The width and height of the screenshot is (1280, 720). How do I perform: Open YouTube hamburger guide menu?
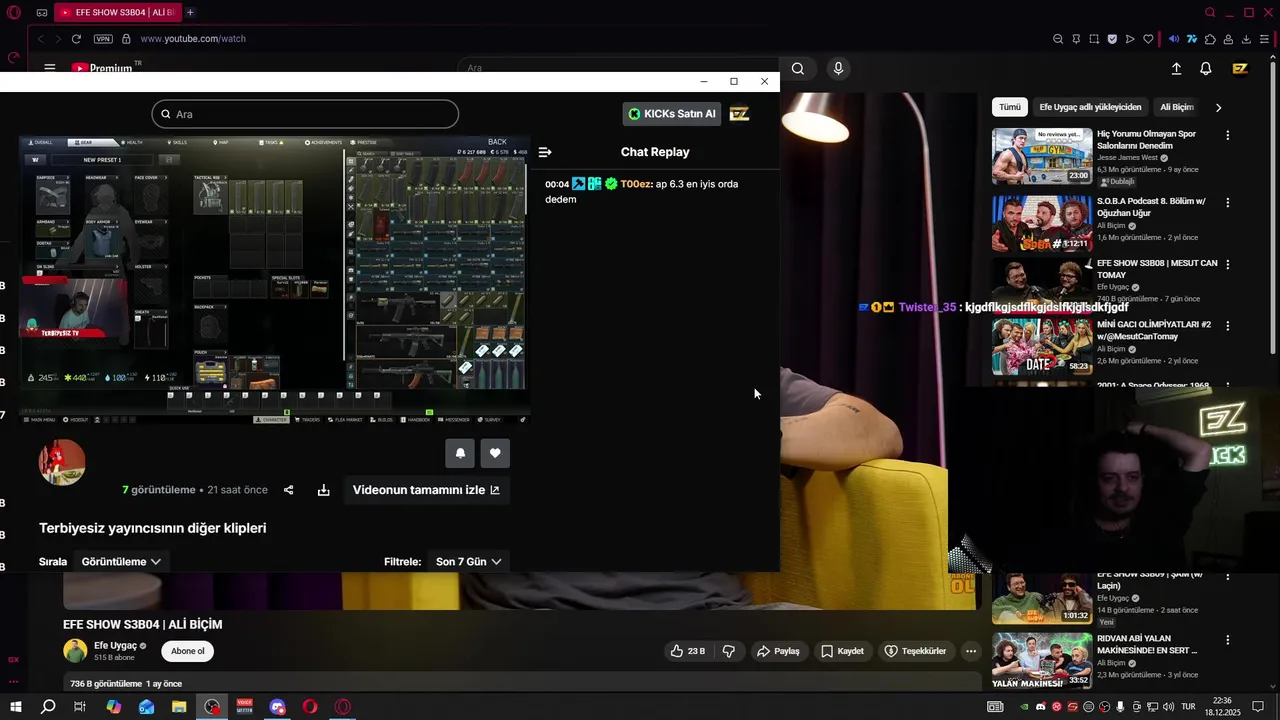[x=49, y=68]
